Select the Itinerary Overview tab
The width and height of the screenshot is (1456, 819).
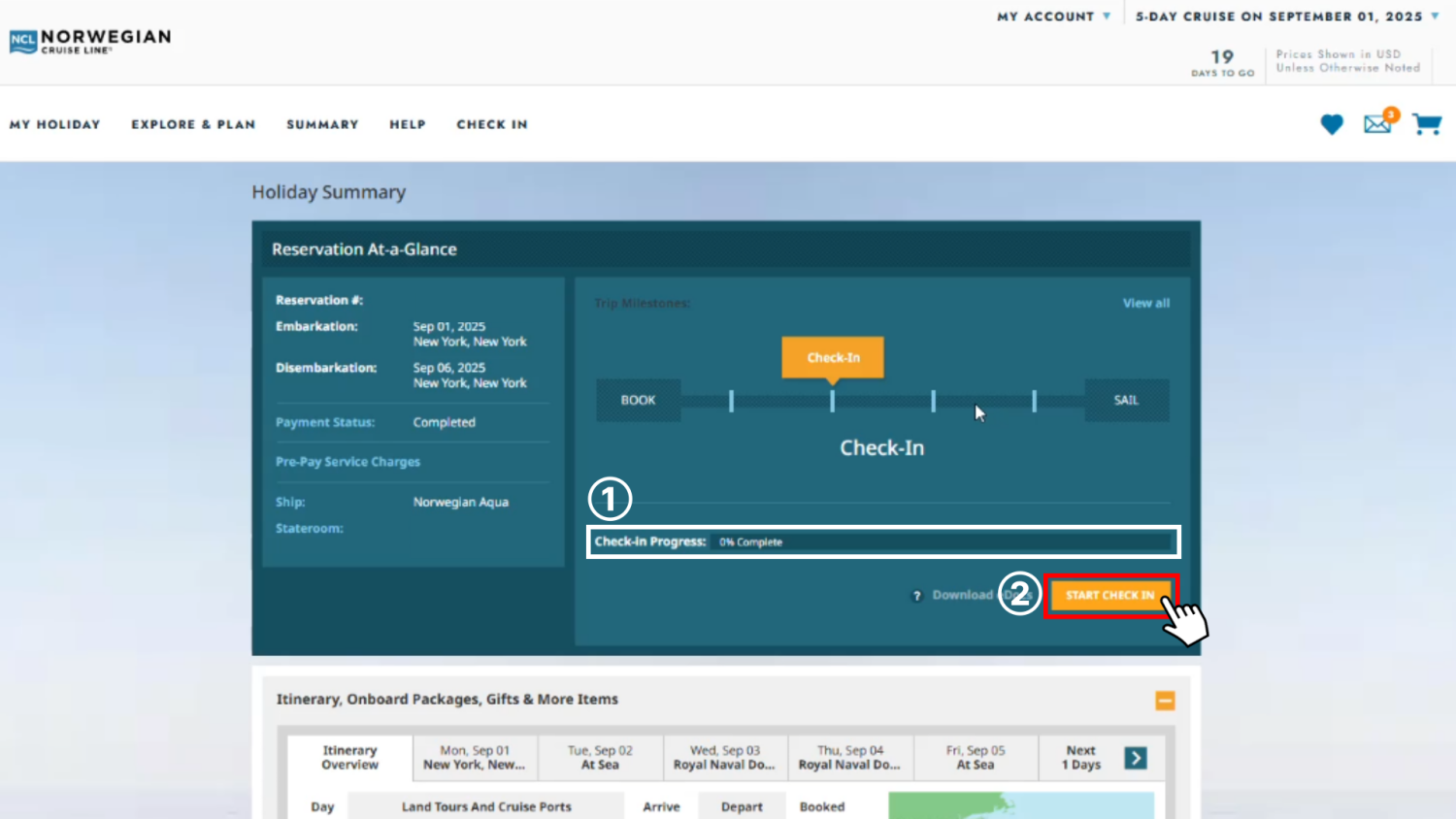click(x=350, y=758)
